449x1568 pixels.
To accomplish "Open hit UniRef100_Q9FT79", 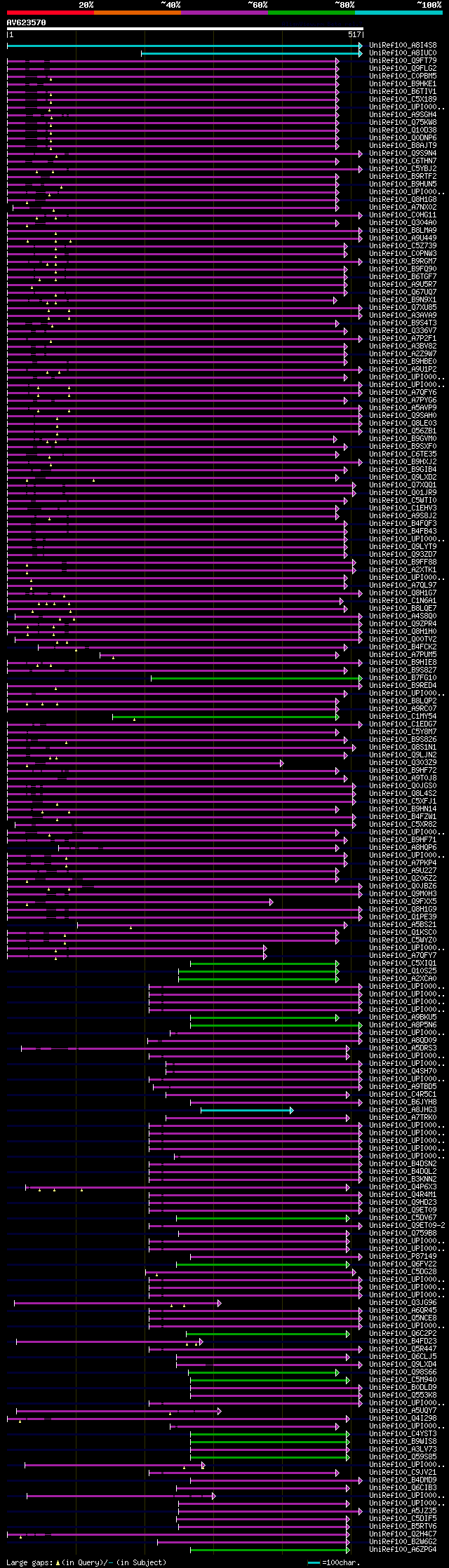I will tap(403, 61).
